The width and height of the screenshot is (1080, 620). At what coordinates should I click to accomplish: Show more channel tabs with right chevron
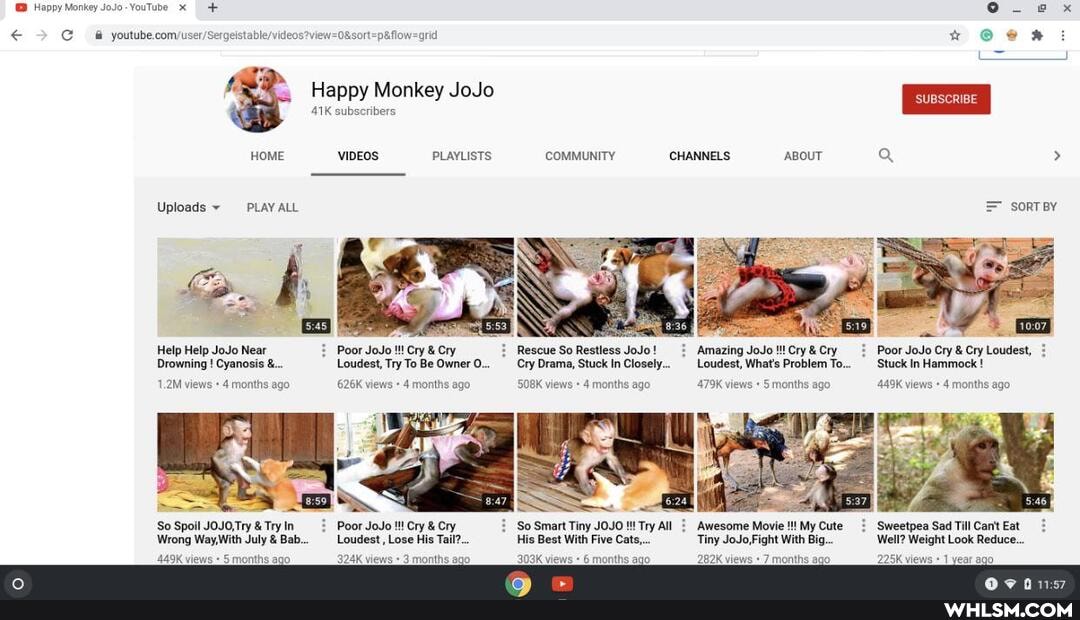tap(1057, 156)
